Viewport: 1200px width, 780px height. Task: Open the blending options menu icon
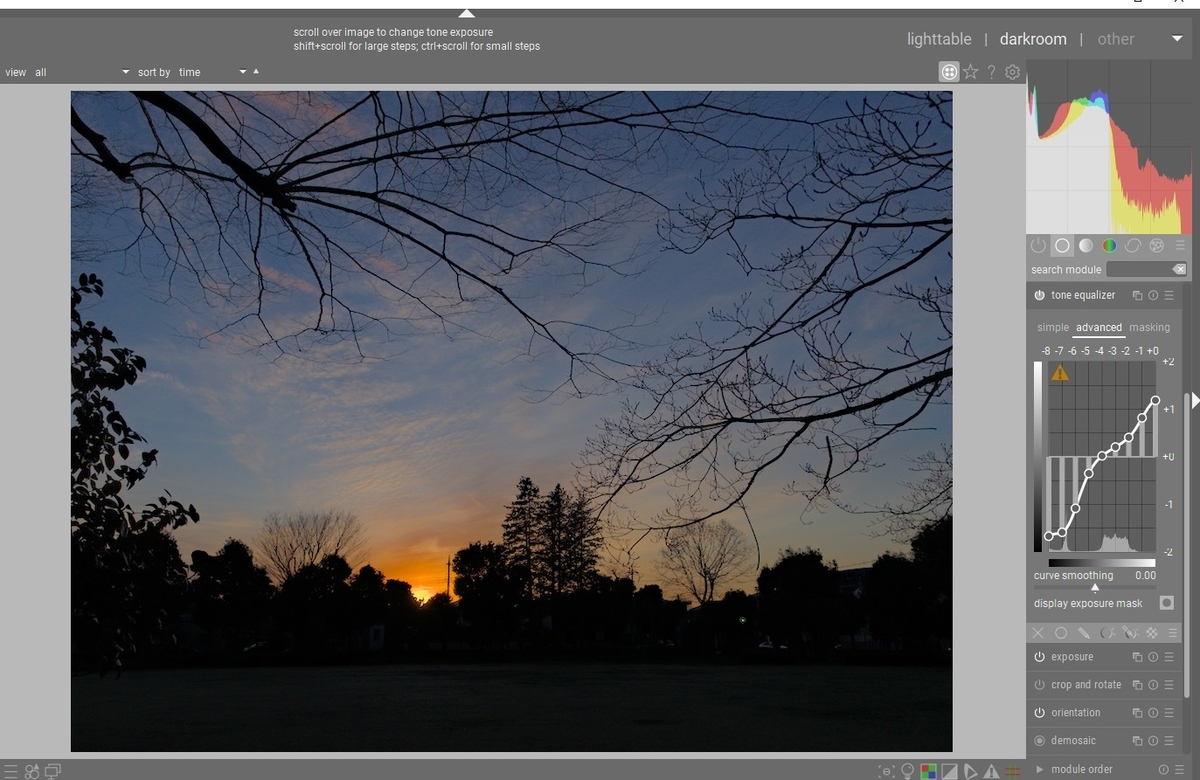1173,633
